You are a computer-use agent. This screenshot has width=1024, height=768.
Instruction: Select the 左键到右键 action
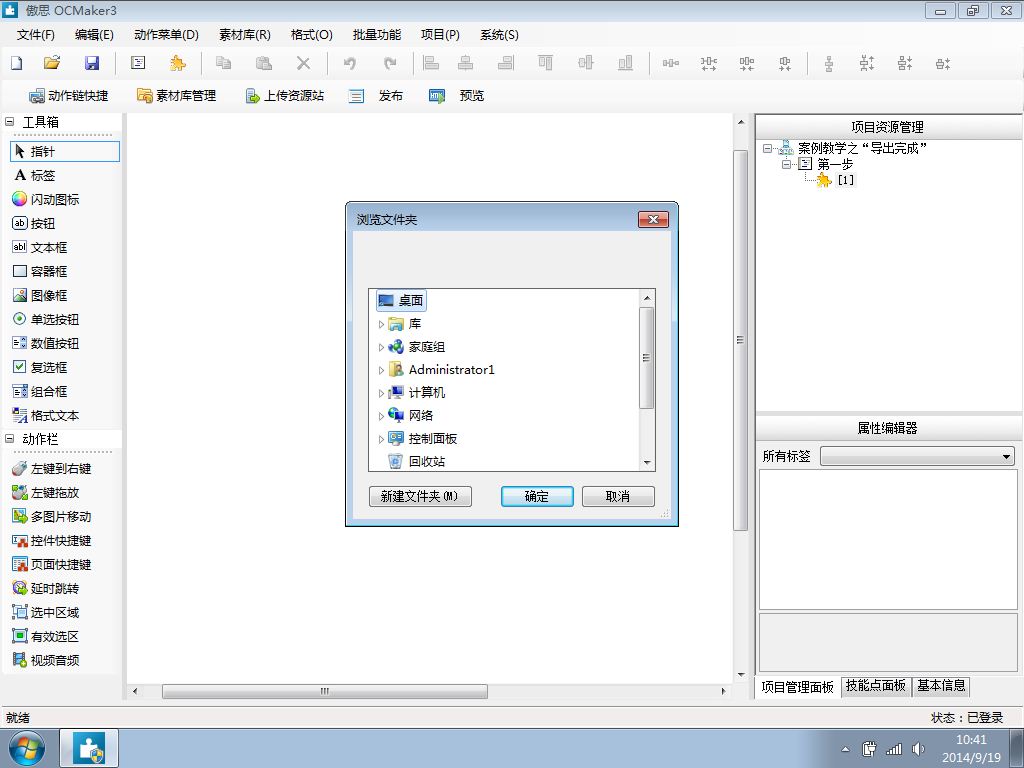52,468
